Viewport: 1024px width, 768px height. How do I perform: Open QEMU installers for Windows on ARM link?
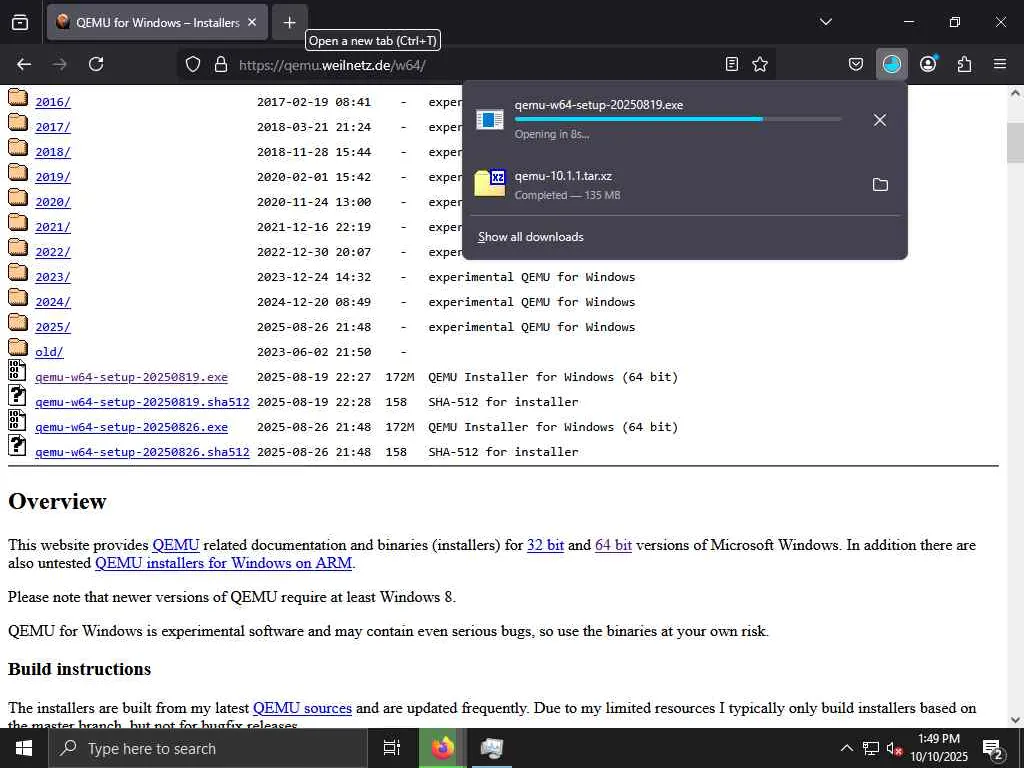pos(223,563)
